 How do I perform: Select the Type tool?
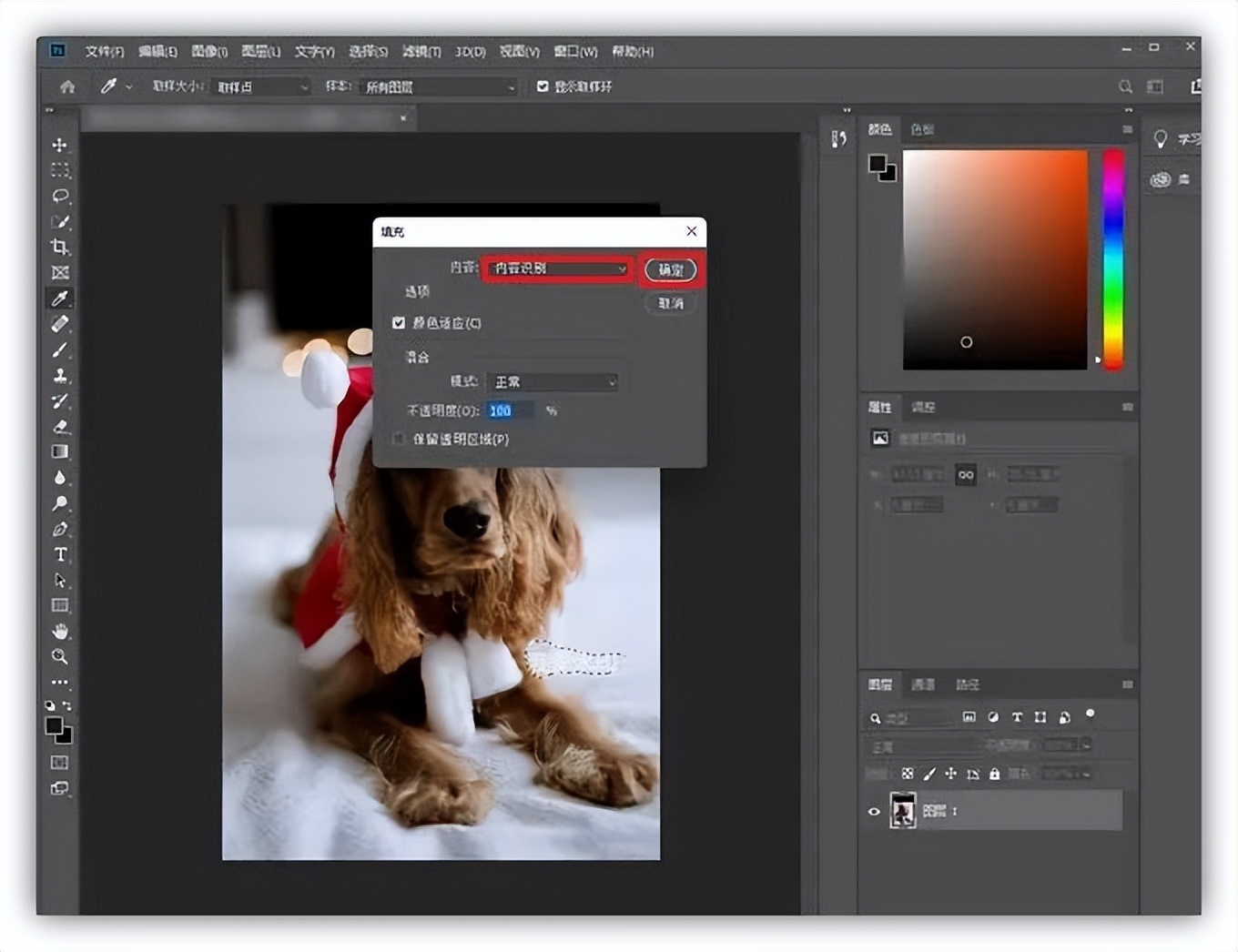coord(60,554)
